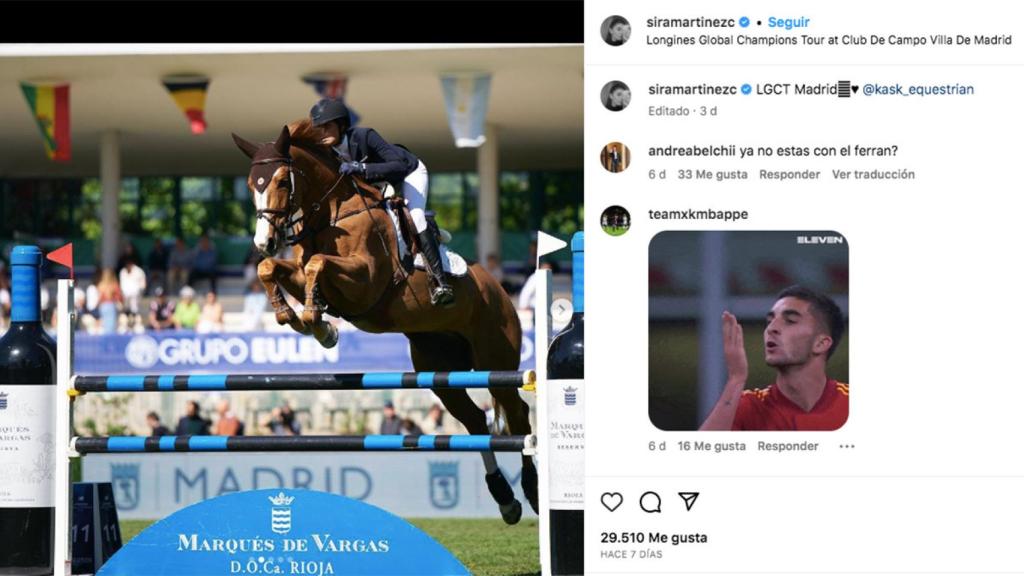Follow siramartinezc with Seguir
This screenshot has width=1024, height=576.
click(x=788, y=22)
